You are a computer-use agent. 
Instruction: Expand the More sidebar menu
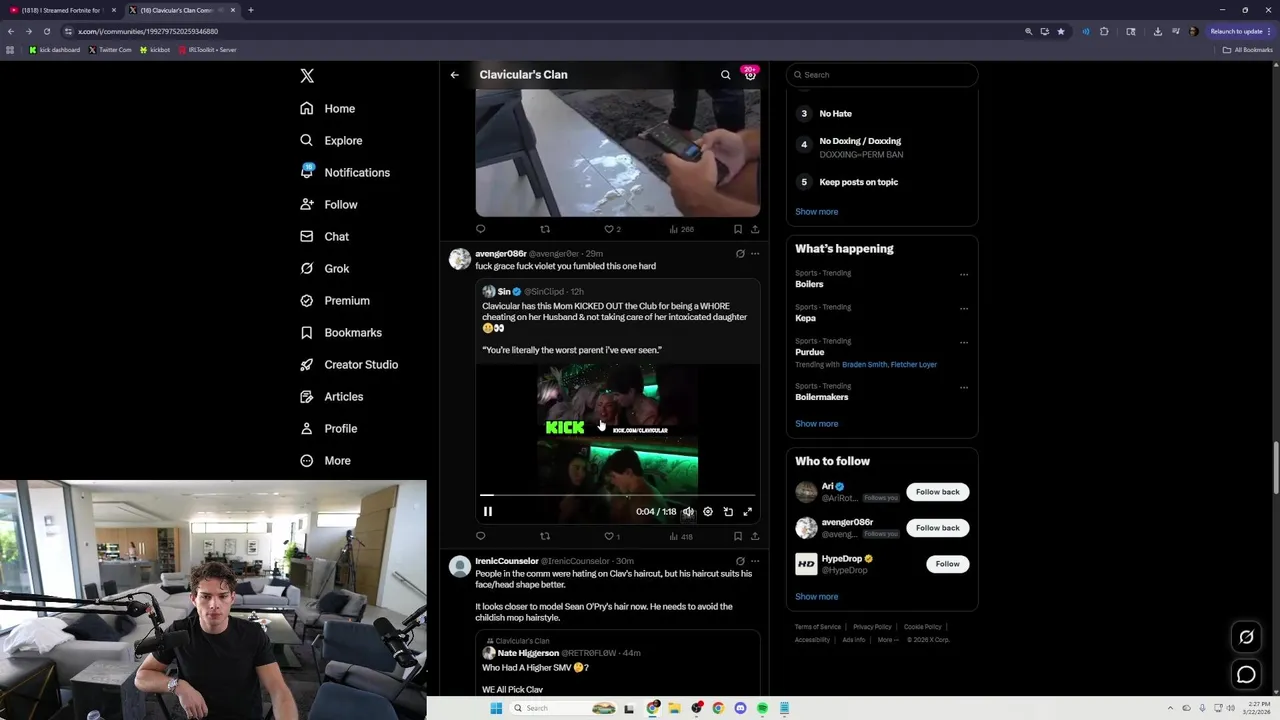click(x=325, y=461)
